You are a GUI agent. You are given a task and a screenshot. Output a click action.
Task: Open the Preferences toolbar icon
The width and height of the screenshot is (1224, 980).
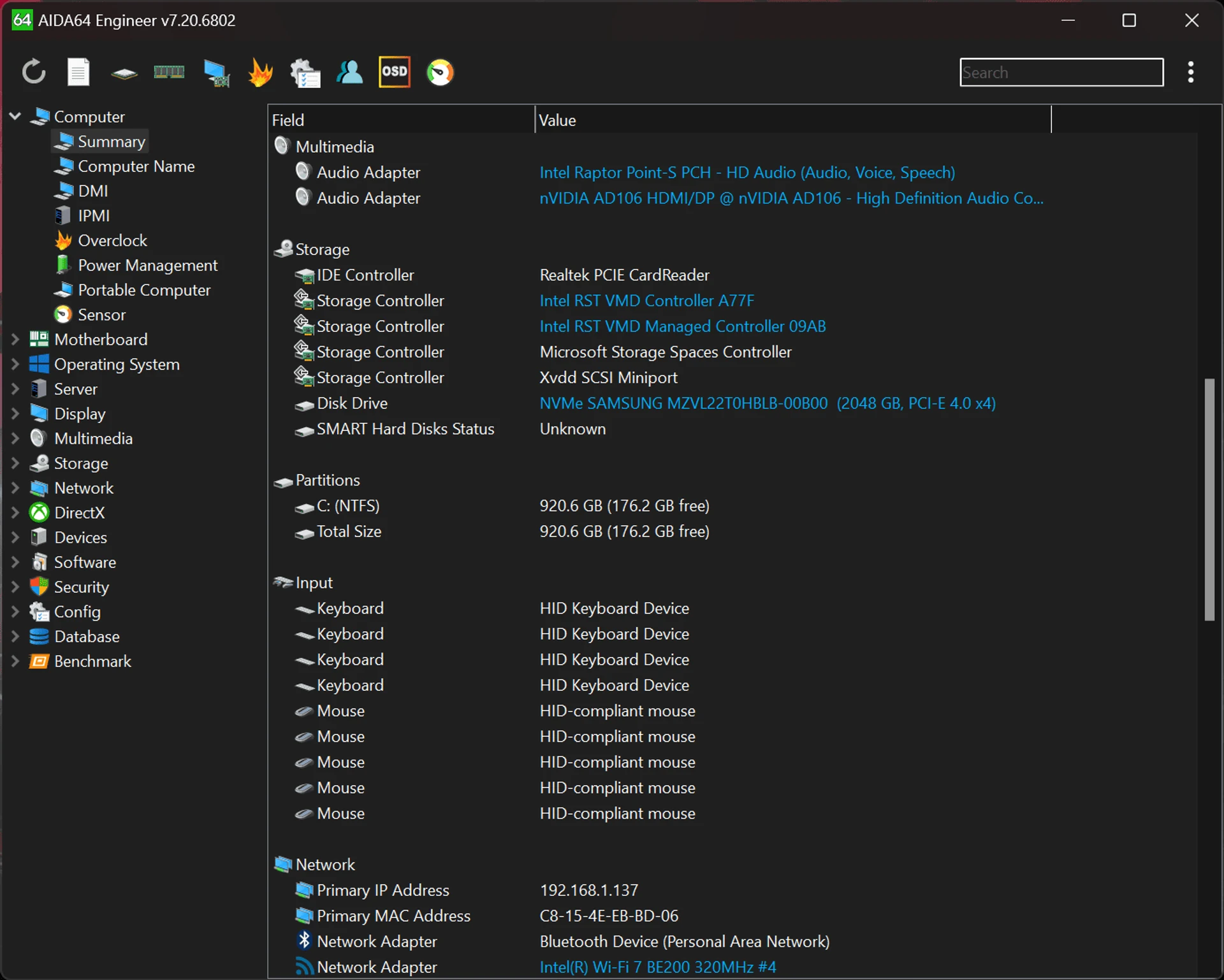(x=305, y=73)
